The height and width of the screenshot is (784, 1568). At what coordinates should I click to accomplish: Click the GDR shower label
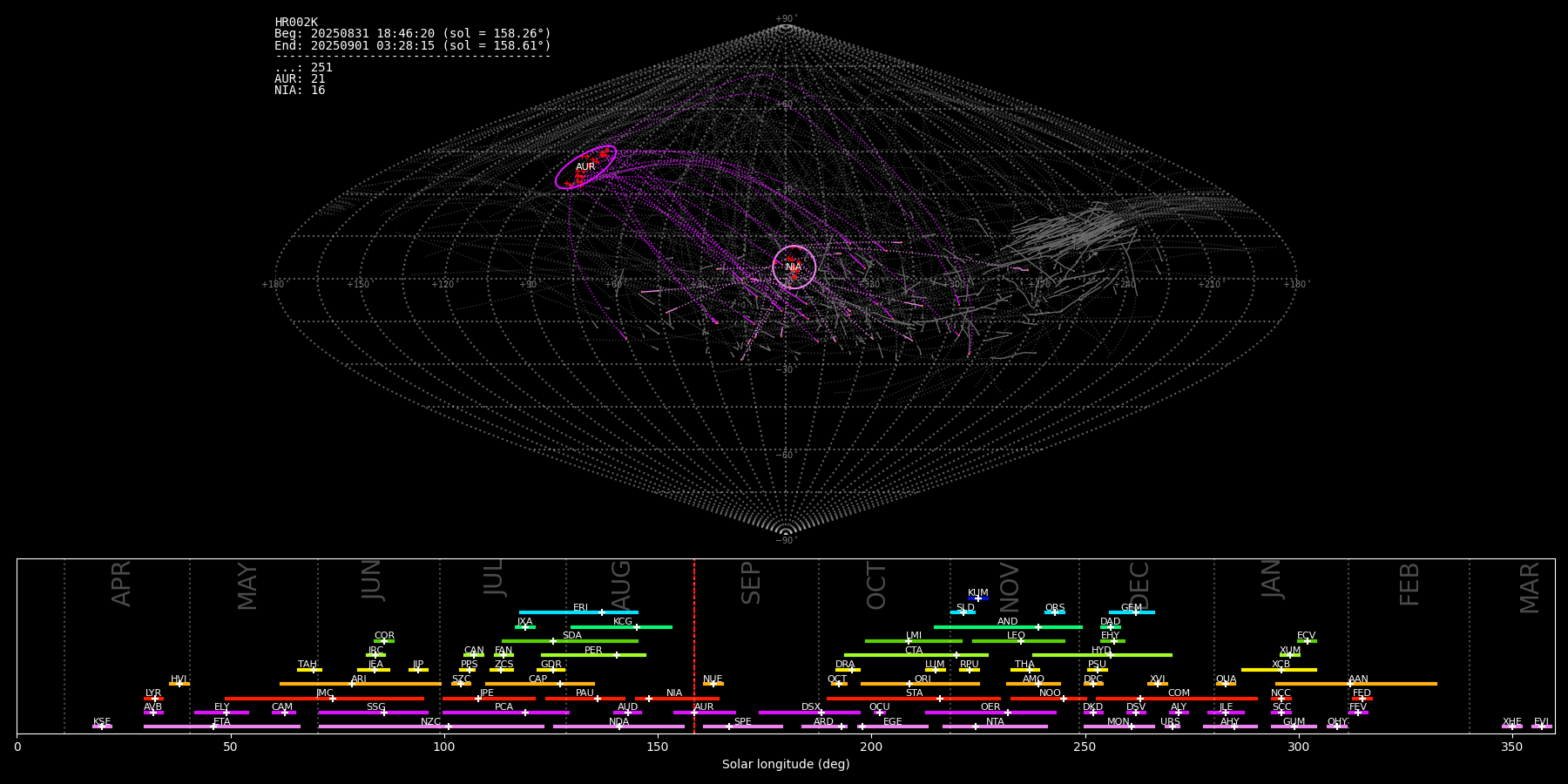[551, 665]
